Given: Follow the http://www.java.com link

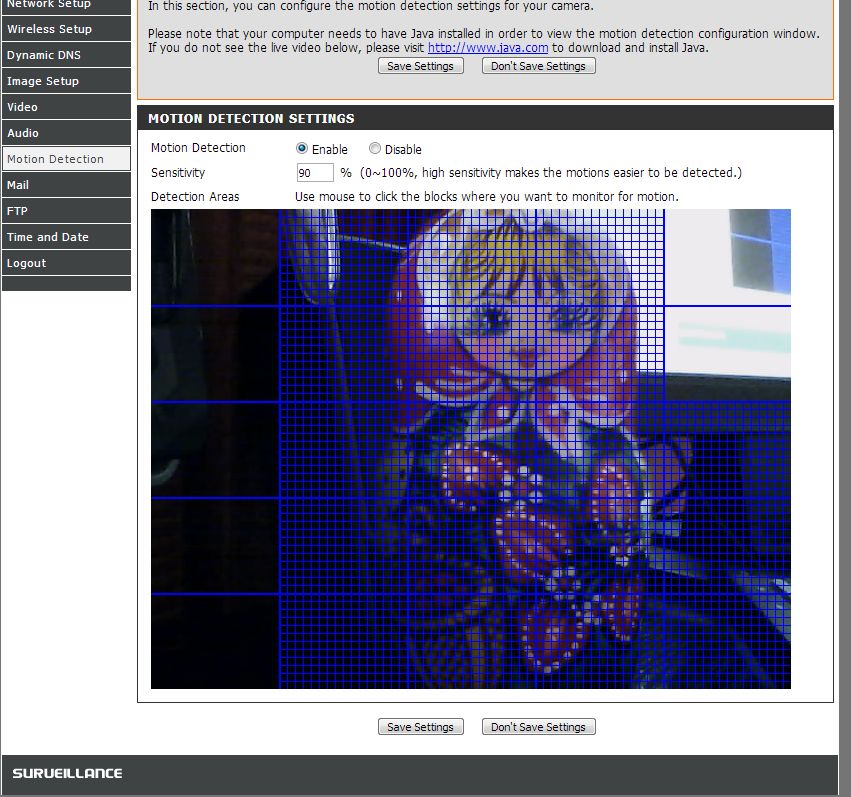Looking at the screenshot, I should [488, 48].
